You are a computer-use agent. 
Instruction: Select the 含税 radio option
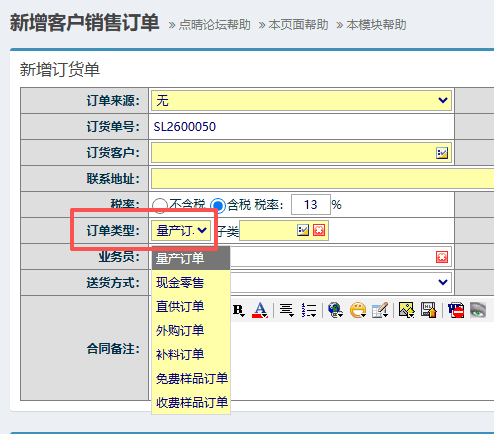click(218, 205)
